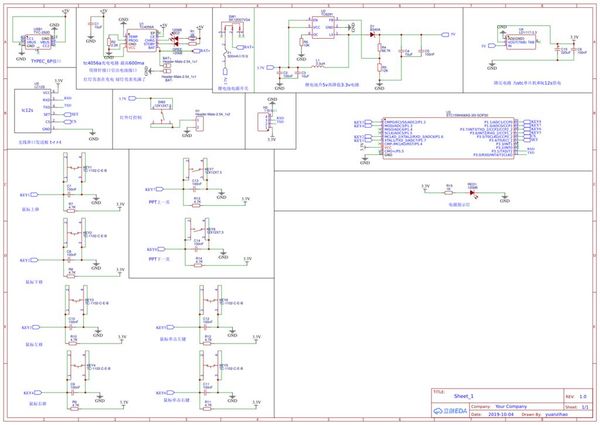Click the GND symbol below the microcontroller

[365, 161]
